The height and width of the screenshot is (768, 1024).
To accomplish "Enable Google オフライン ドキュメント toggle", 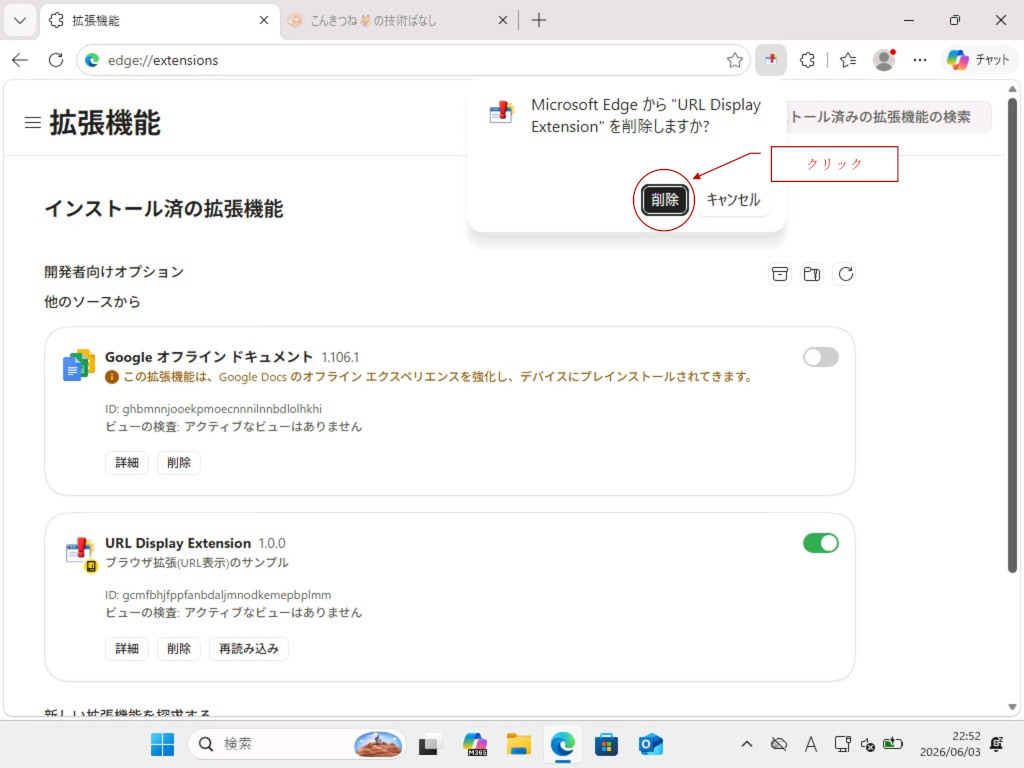I will click(x=821, y=357).
